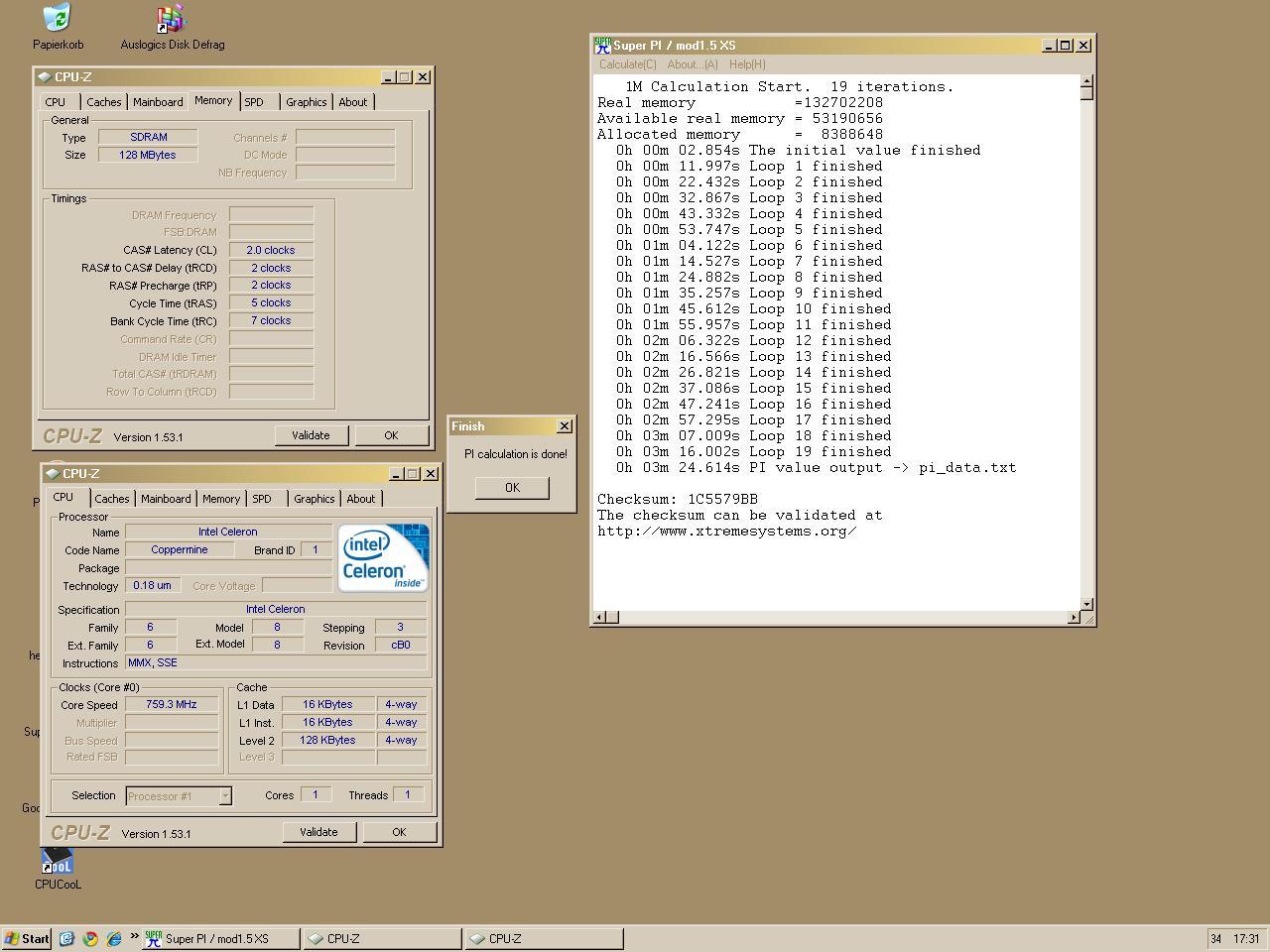
Task: Open the Start menu
Action: [27, 938]
